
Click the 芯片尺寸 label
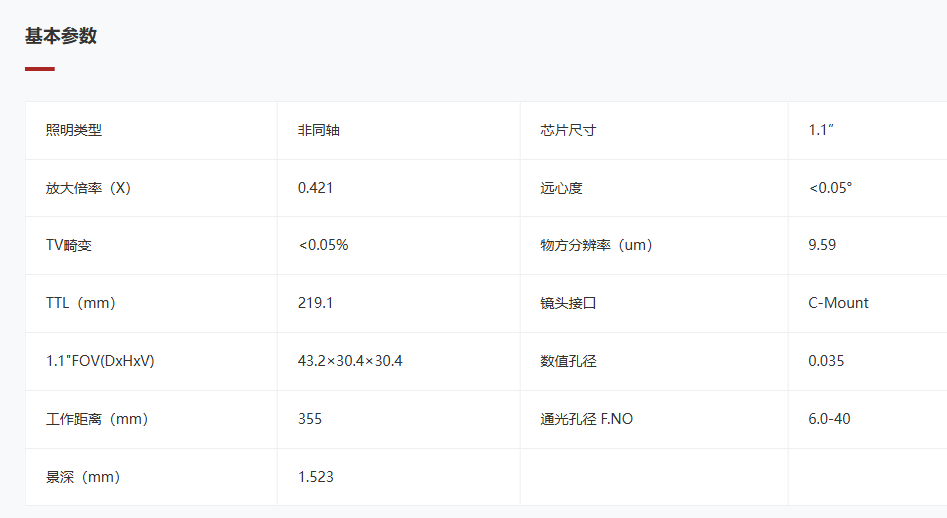(x=568, y=130)
